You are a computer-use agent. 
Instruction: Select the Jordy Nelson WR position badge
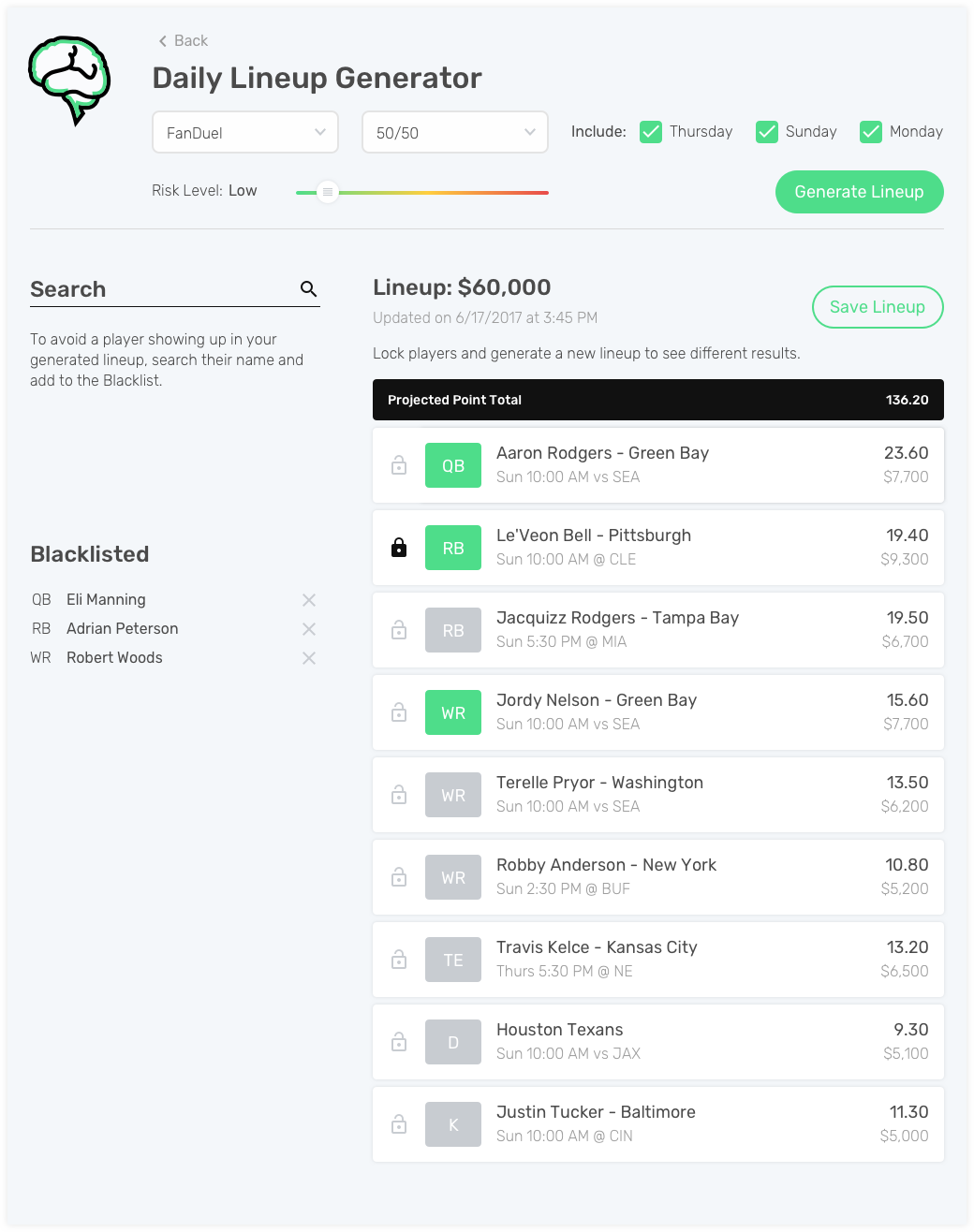[x=453, y=712]
